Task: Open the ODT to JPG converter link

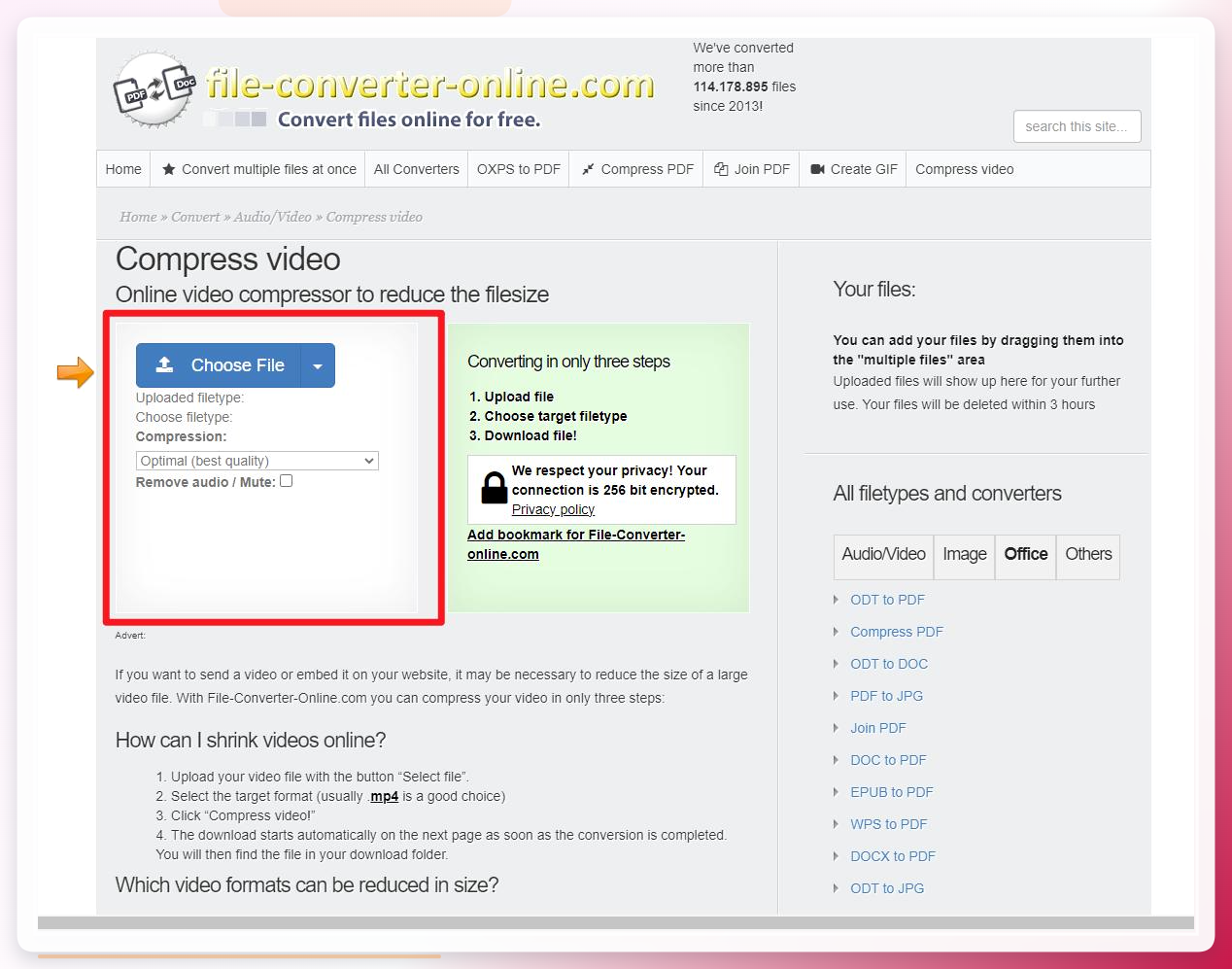Action: click(887, 888)
